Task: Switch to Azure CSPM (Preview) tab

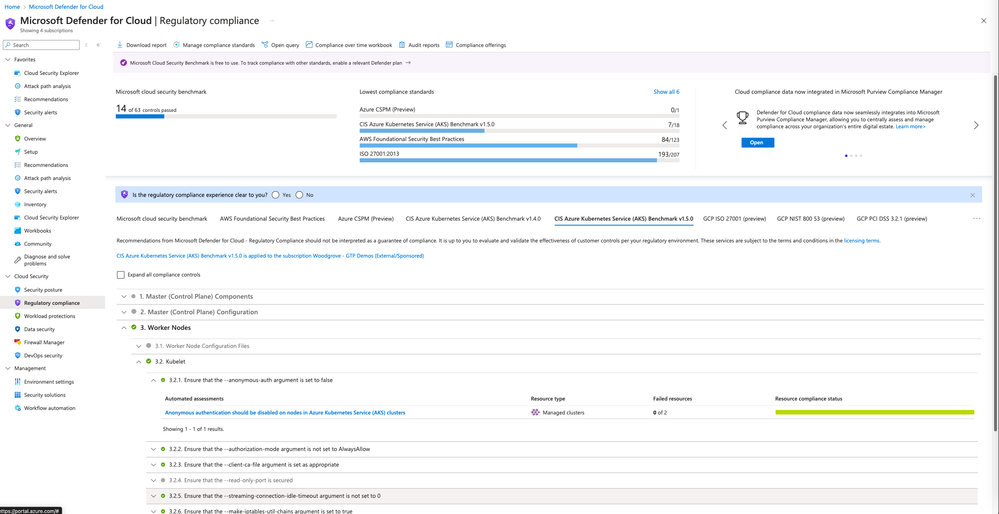Action: pyautogui.click(x=366, y=218)
